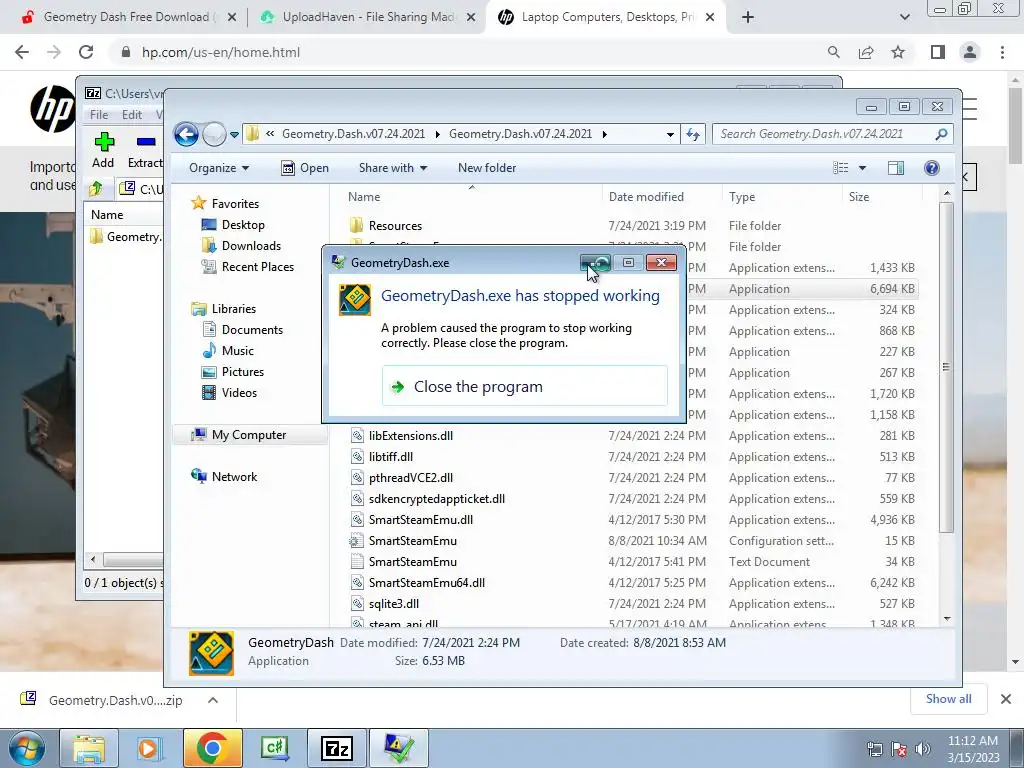Screen dimensions: 1024x768
Task: Open Chrome side panel icon
Action: click(938, 52)
